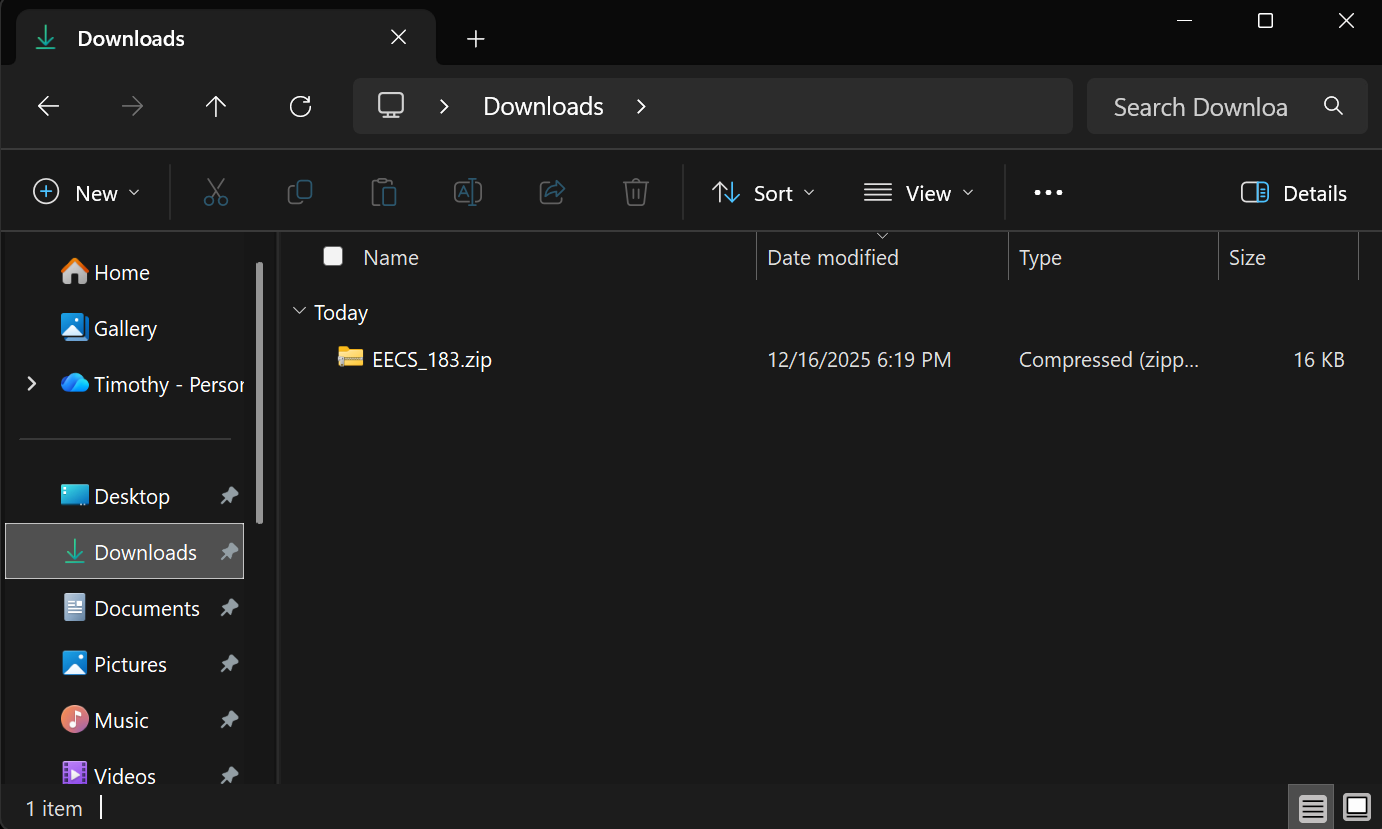This screenshot has height=829, width=1382.
Task: Minimize the File Explorer window
Action: (x=1184, y=20)
